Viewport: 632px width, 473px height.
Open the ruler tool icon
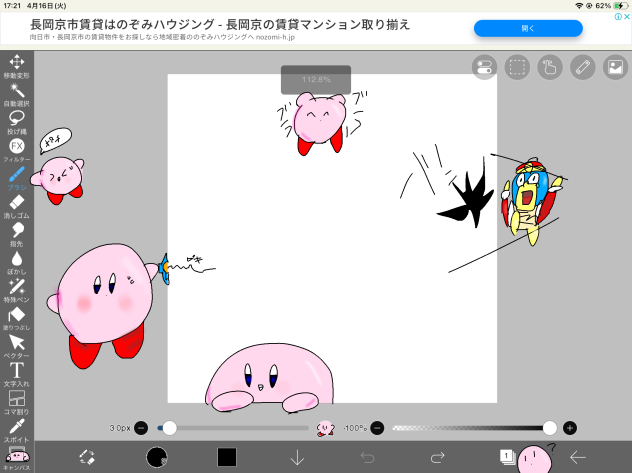[x=583, y=67]
